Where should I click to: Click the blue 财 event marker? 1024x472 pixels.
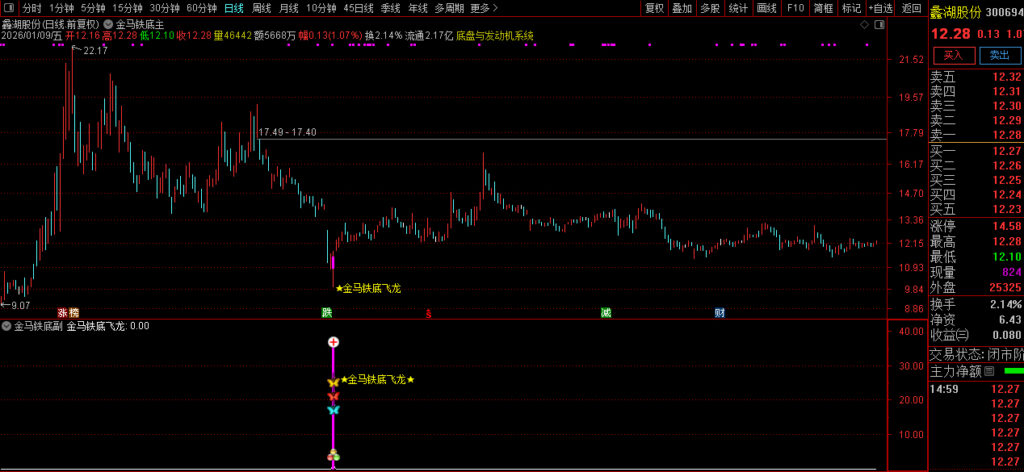click(719, 313)
